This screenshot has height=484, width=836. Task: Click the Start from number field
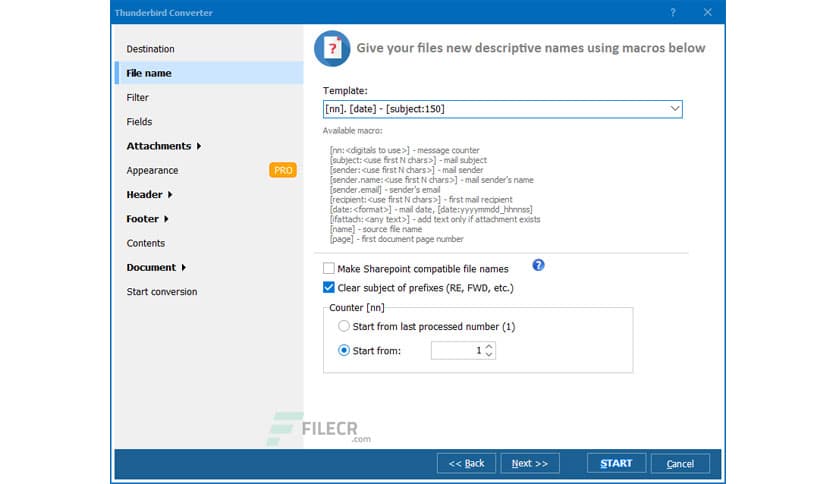coord(456,351)
